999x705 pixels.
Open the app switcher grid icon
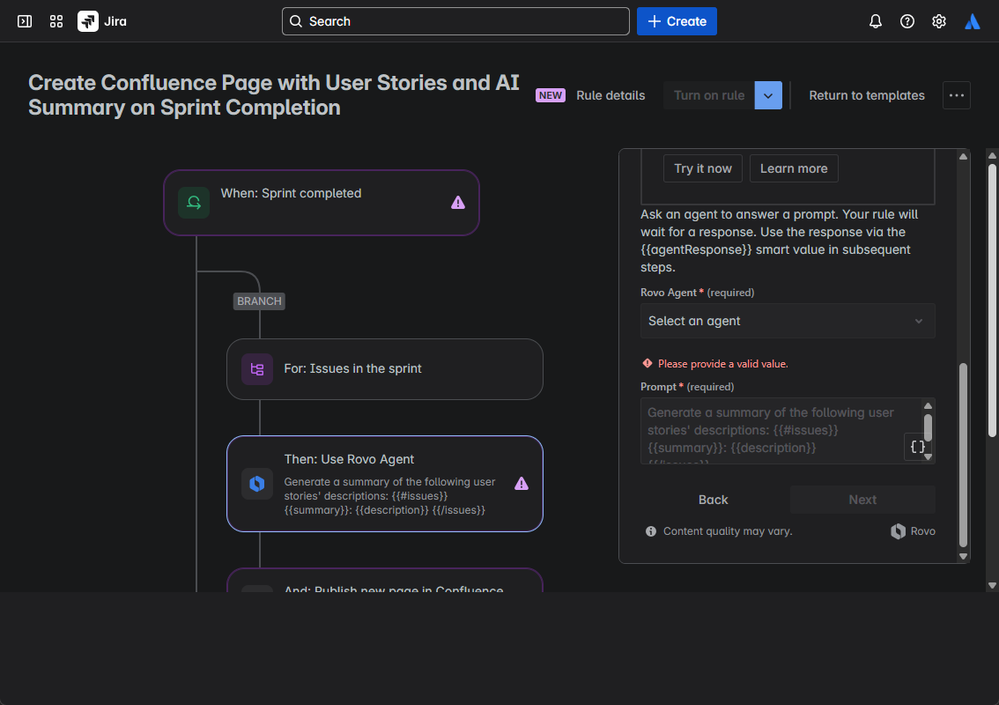pos(56,22)
